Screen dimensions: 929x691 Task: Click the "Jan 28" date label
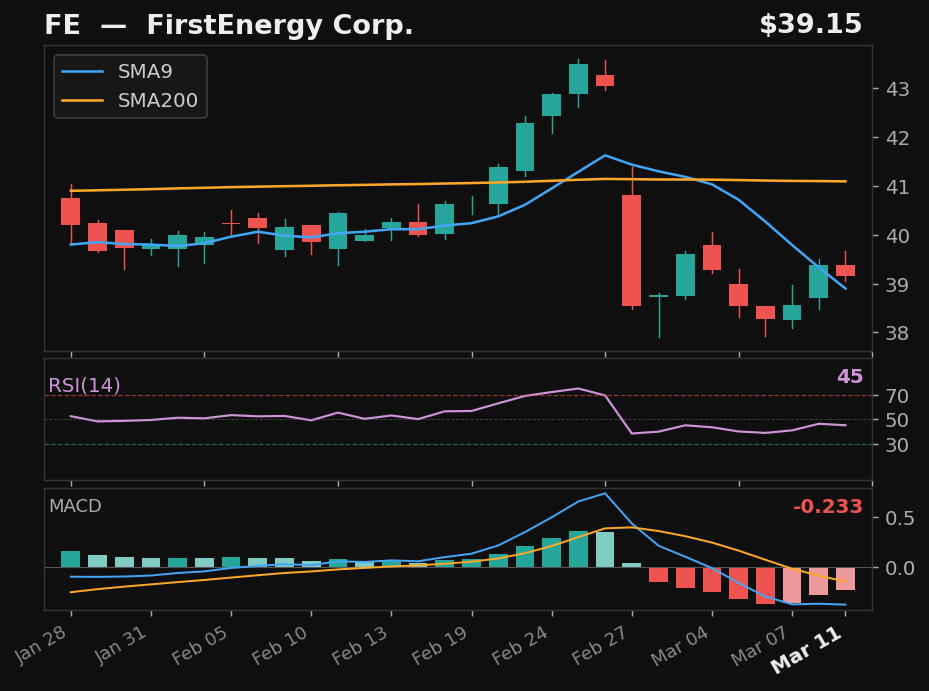(40, 644)
